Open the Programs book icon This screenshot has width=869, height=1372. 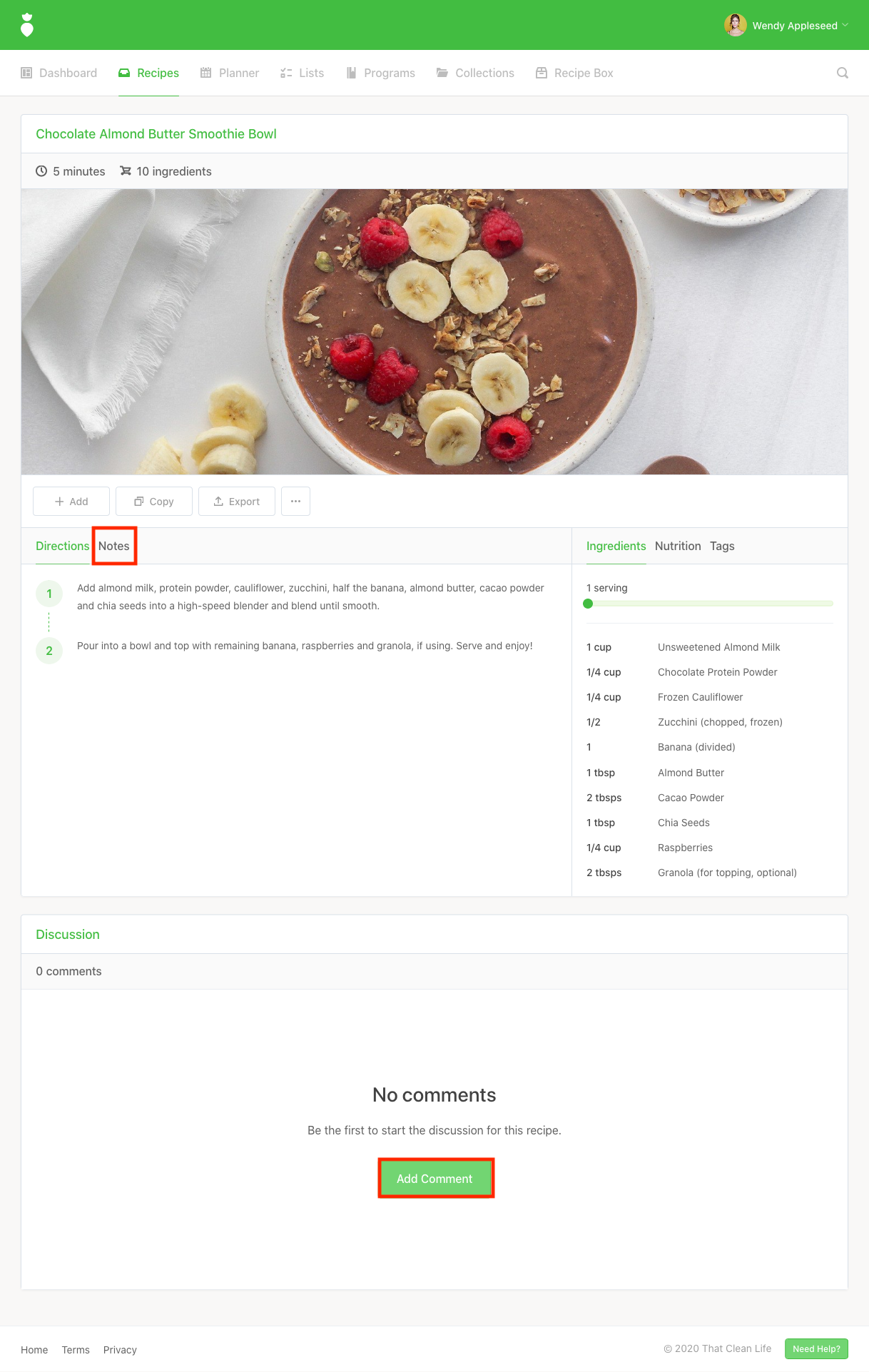[351, 73]
